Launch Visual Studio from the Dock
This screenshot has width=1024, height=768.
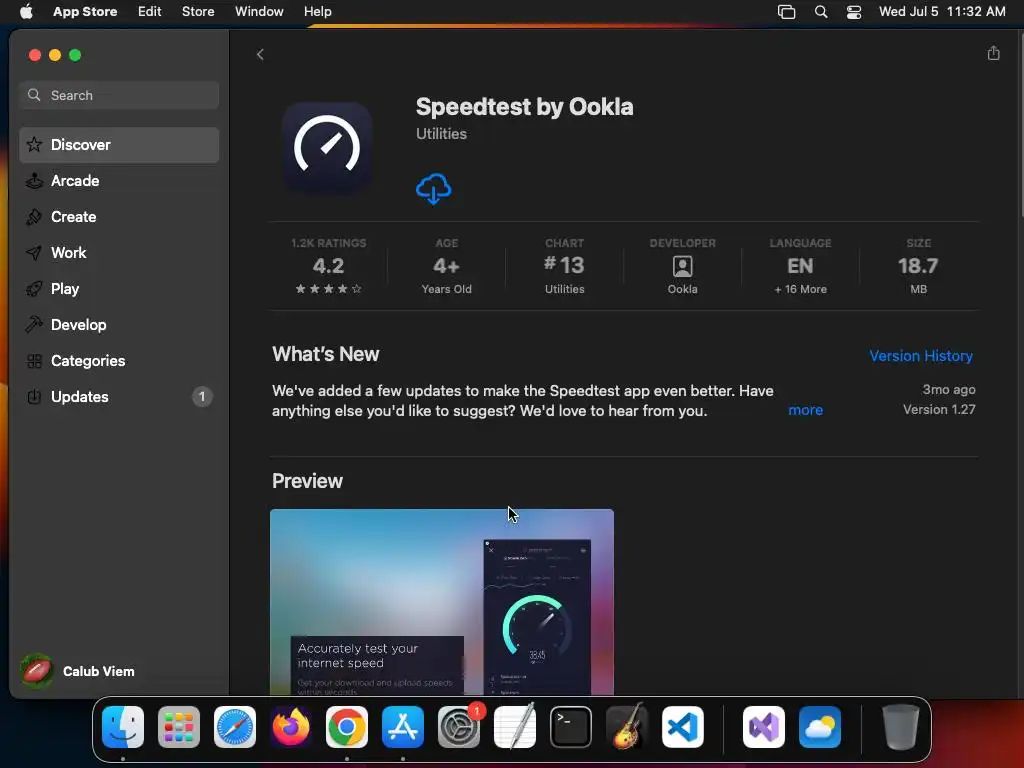[763, 727]
